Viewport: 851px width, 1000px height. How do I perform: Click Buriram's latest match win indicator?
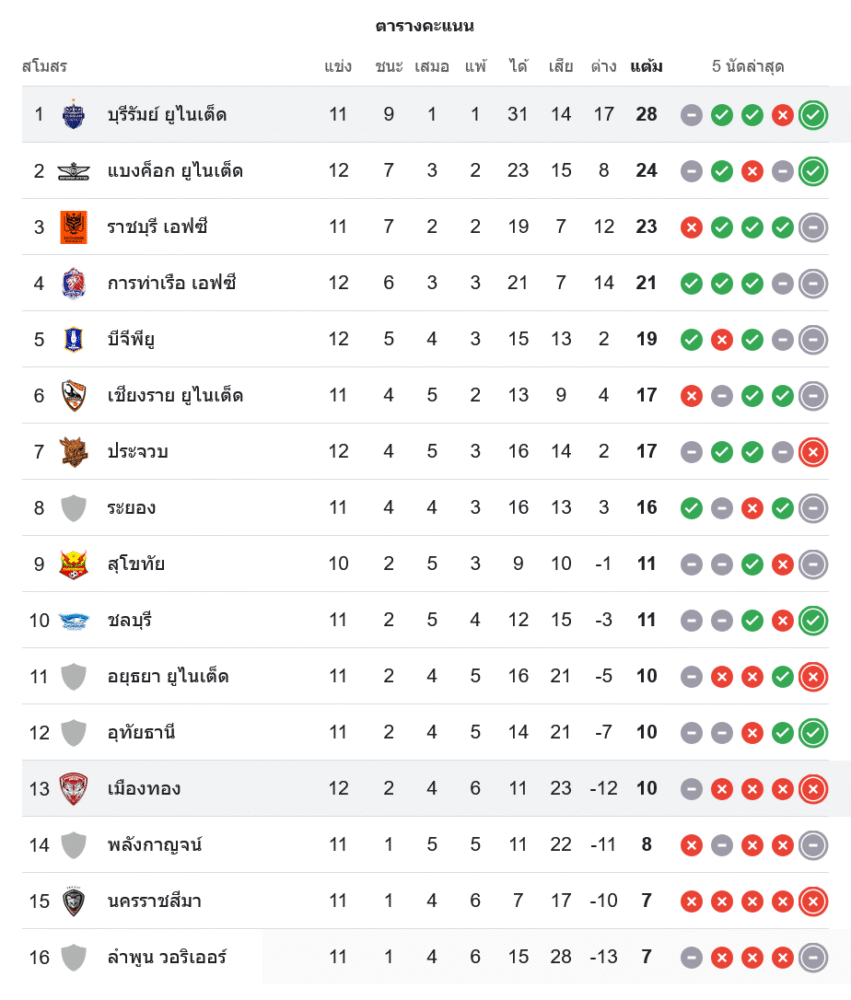(813, 115)
